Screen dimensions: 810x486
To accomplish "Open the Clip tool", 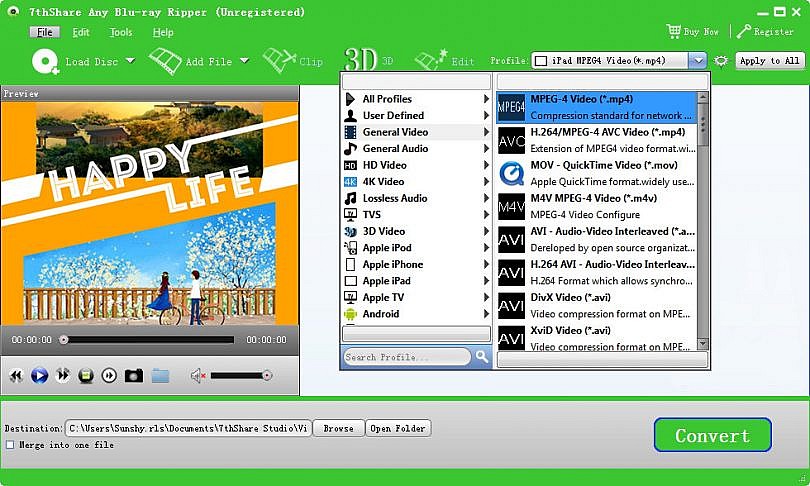I will coord(293,61).
